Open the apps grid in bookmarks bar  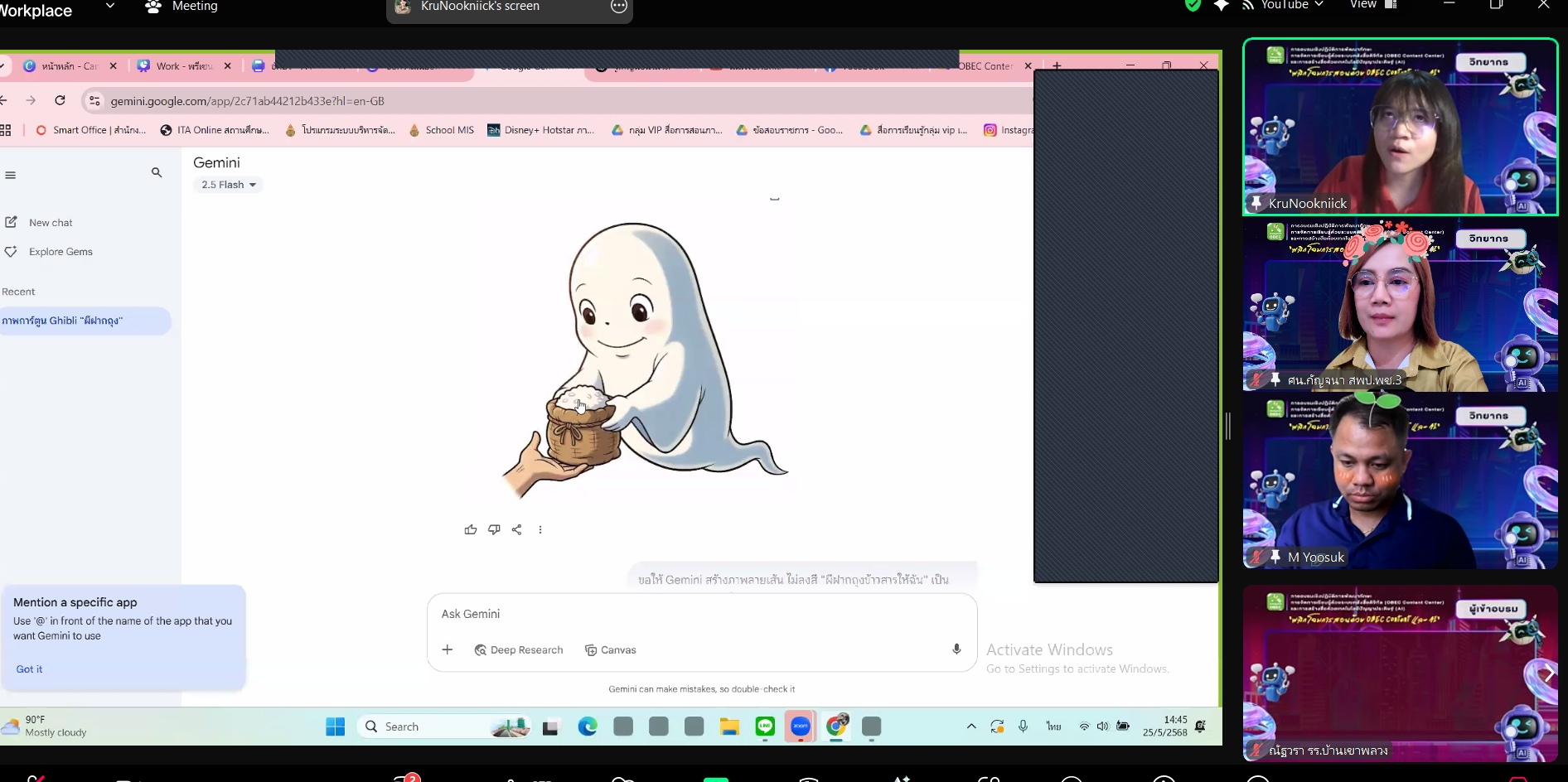pos(6,130)
